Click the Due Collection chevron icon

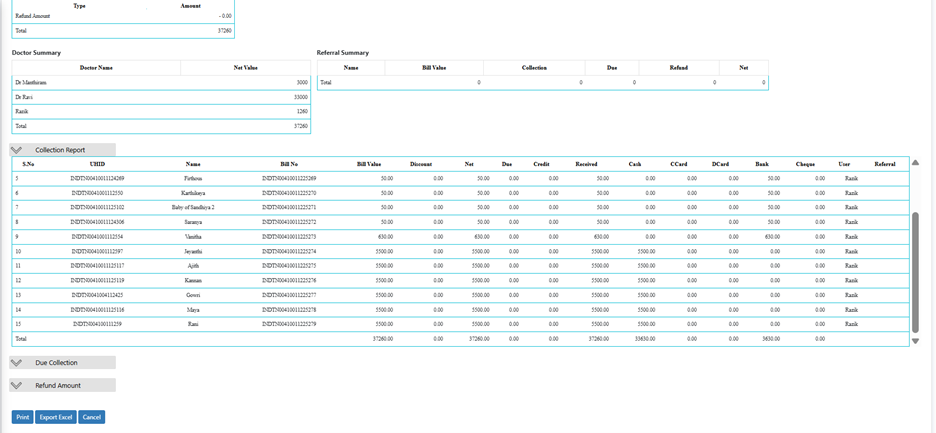pyautogui.click(x=17, y=363)
